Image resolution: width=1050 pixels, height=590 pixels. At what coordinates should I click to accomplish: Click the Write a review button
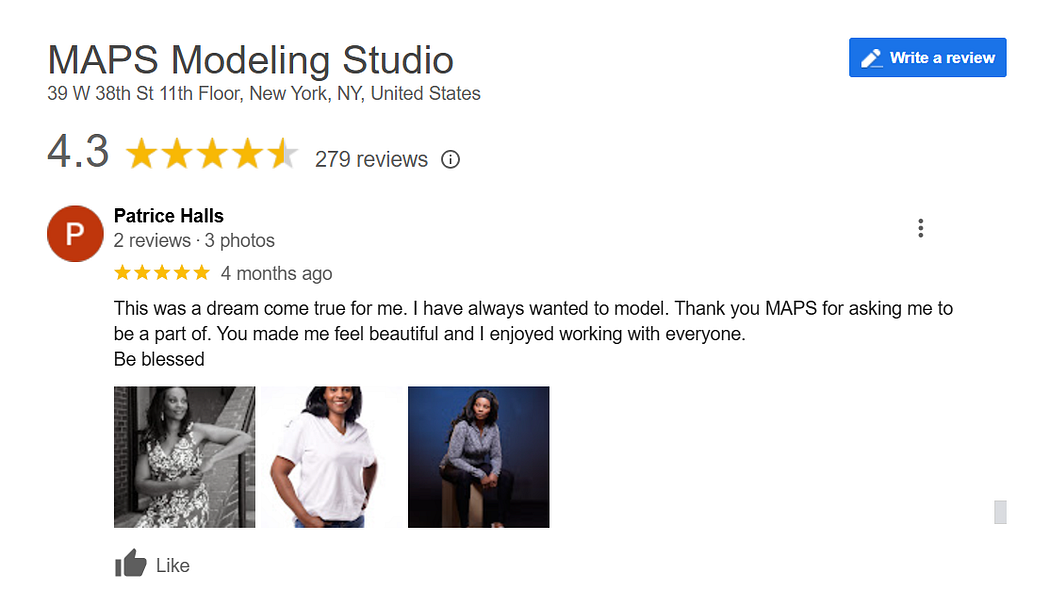point(927,58)
